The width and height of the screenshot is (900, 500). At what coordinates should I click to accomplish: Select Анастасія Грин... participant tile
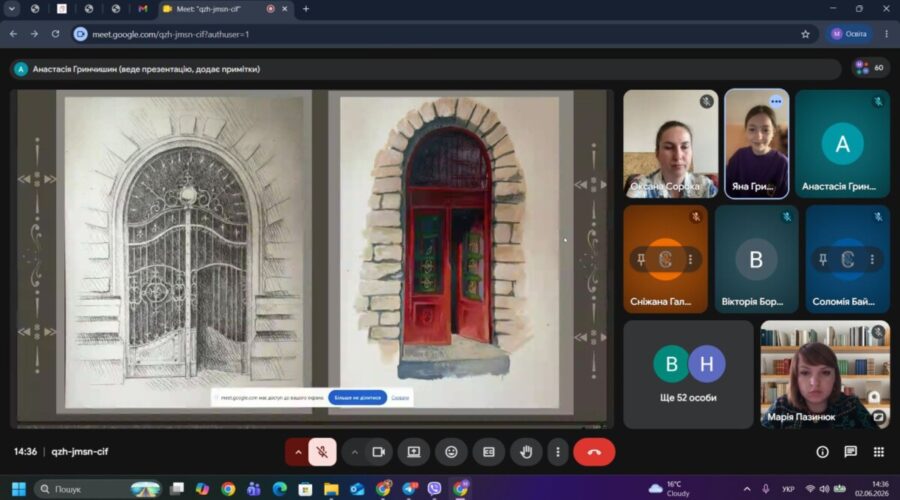[842, 144]
